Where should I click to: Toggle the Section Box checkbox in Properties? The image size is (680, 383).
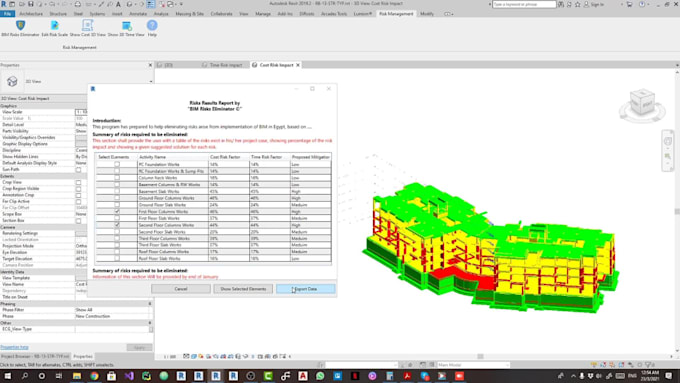click(78, 220)
